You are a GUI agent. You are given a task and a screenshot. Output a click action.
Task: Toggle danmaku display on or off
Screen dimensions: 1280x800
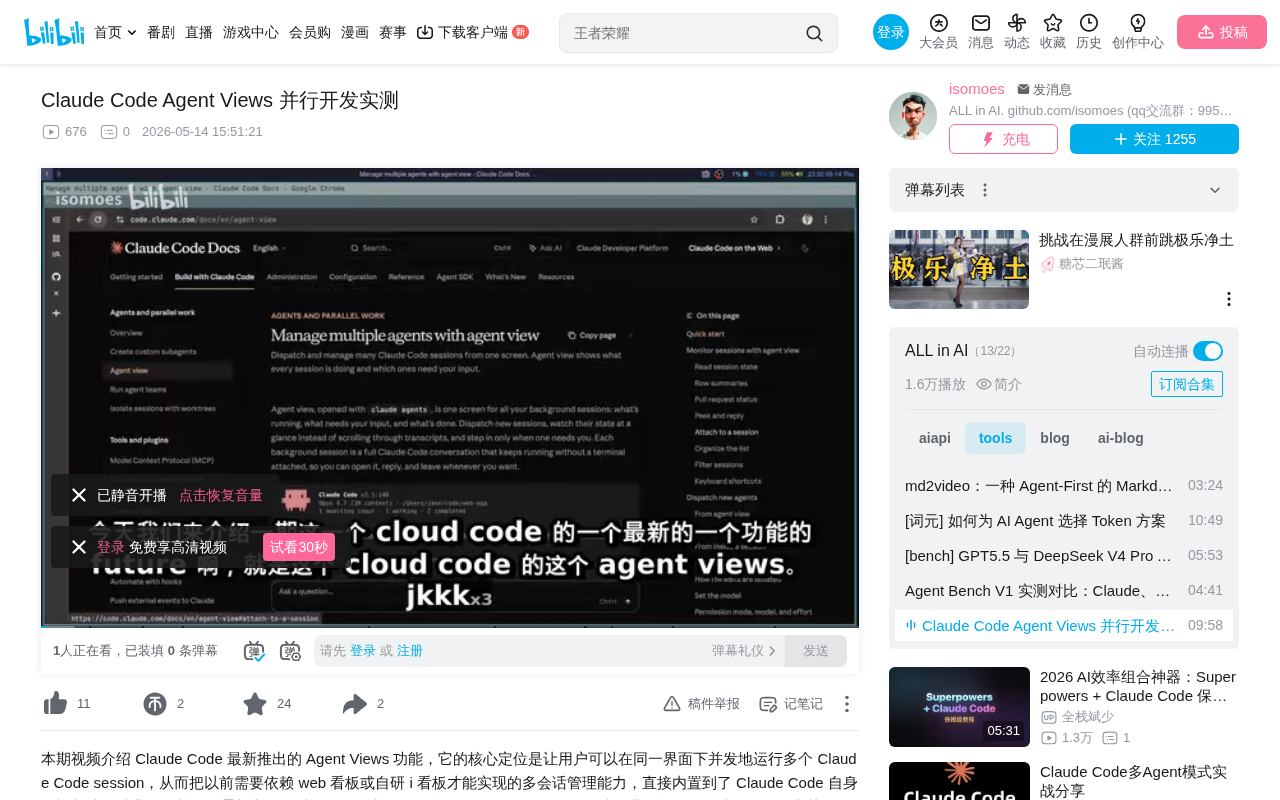pos(254,651)
